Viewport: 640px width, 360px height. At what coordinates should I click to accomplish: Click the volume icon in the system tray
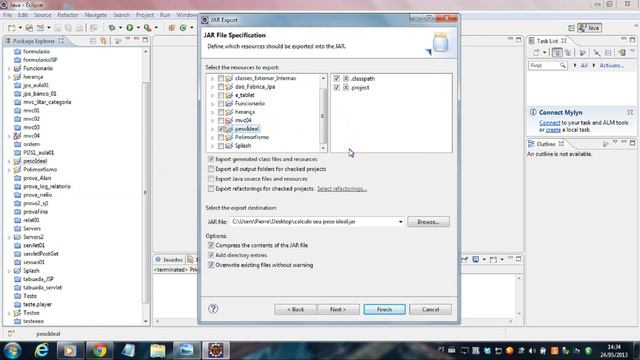click(x=532, y=350)
